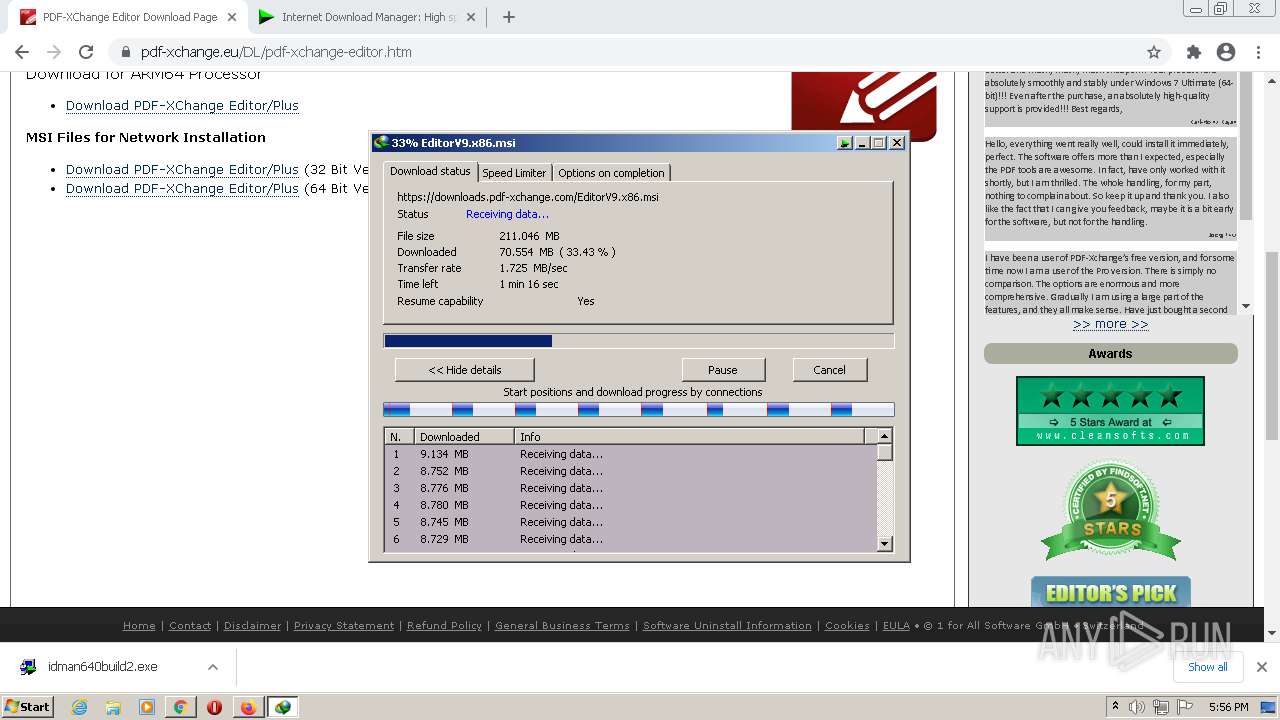Screen dimensions: 1280x720
Task: Open the Refund Policy footer link
Action: [x=444, y=626]
